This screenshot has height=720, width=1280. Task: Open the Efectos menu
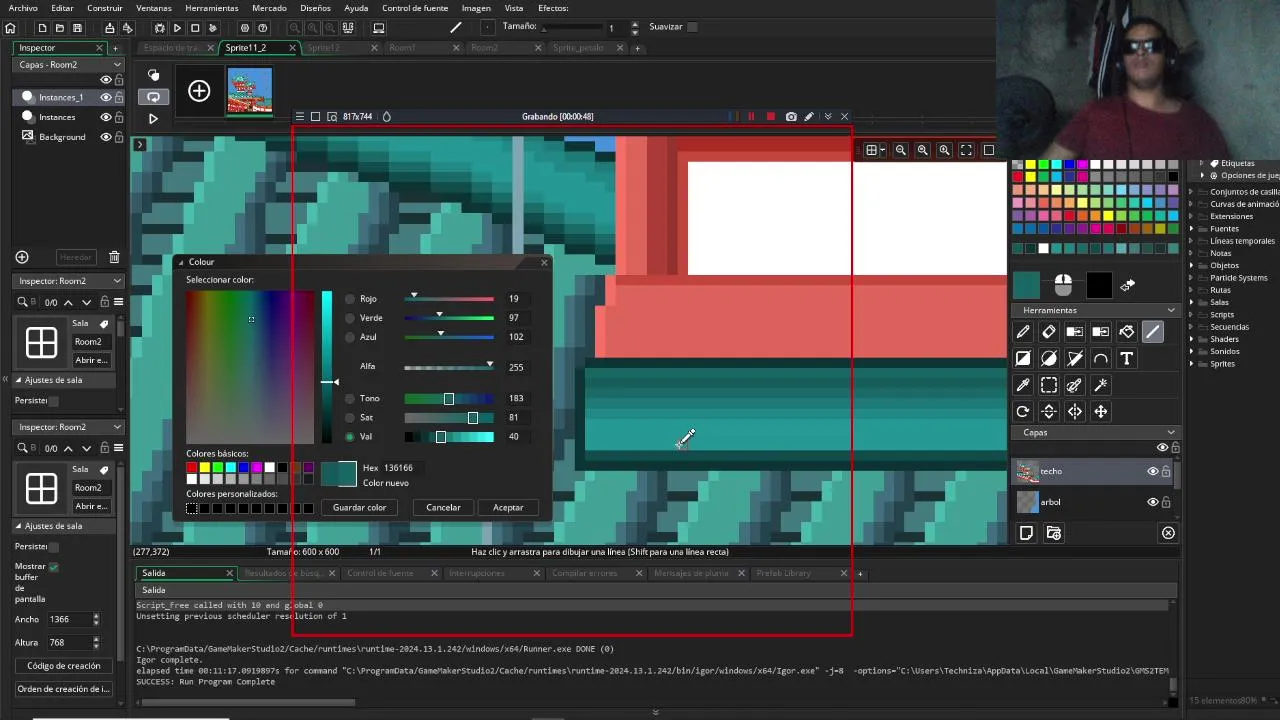pos(553,8)
